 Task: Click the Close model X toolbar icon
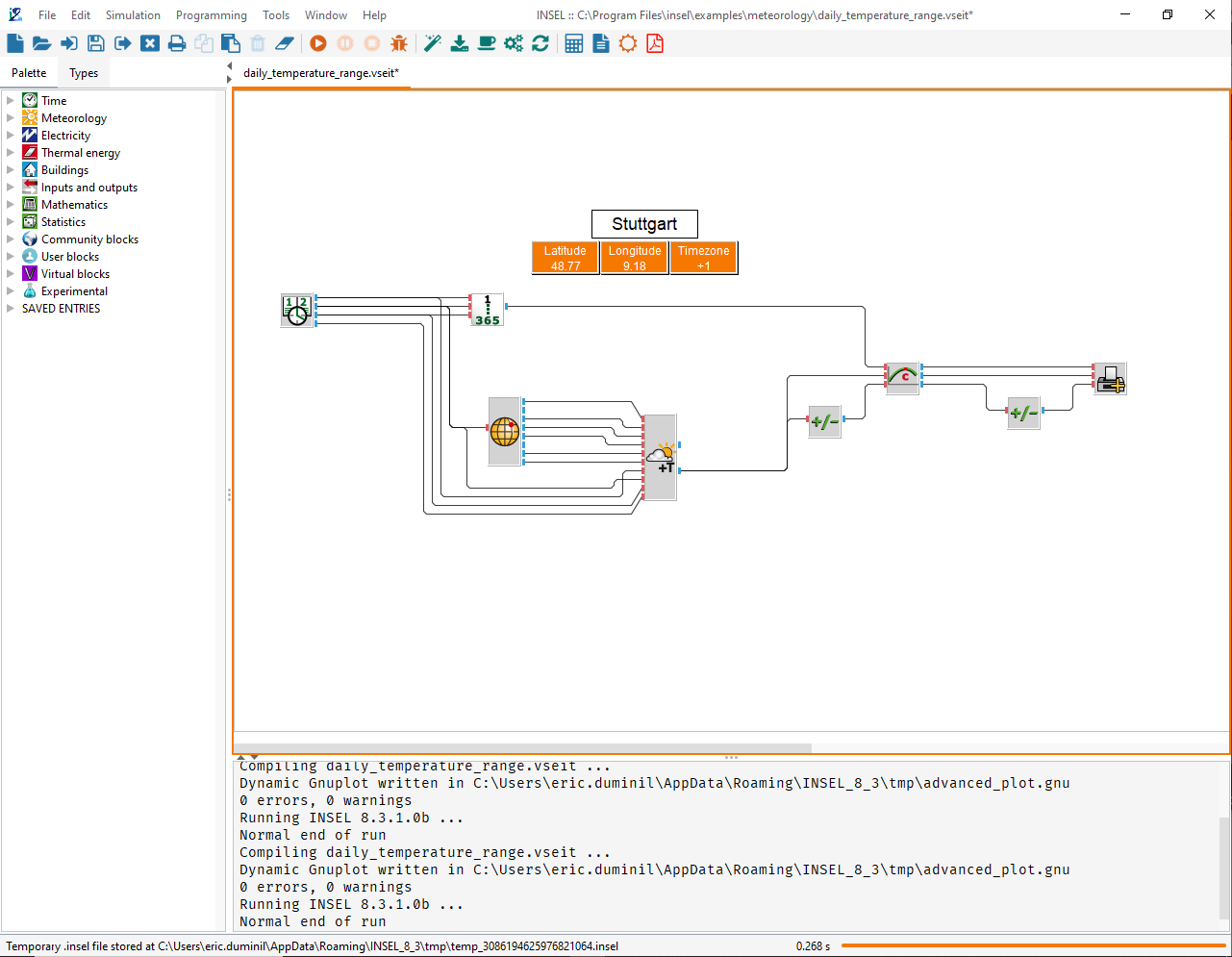pyautogui.click(x=149, y=43)
